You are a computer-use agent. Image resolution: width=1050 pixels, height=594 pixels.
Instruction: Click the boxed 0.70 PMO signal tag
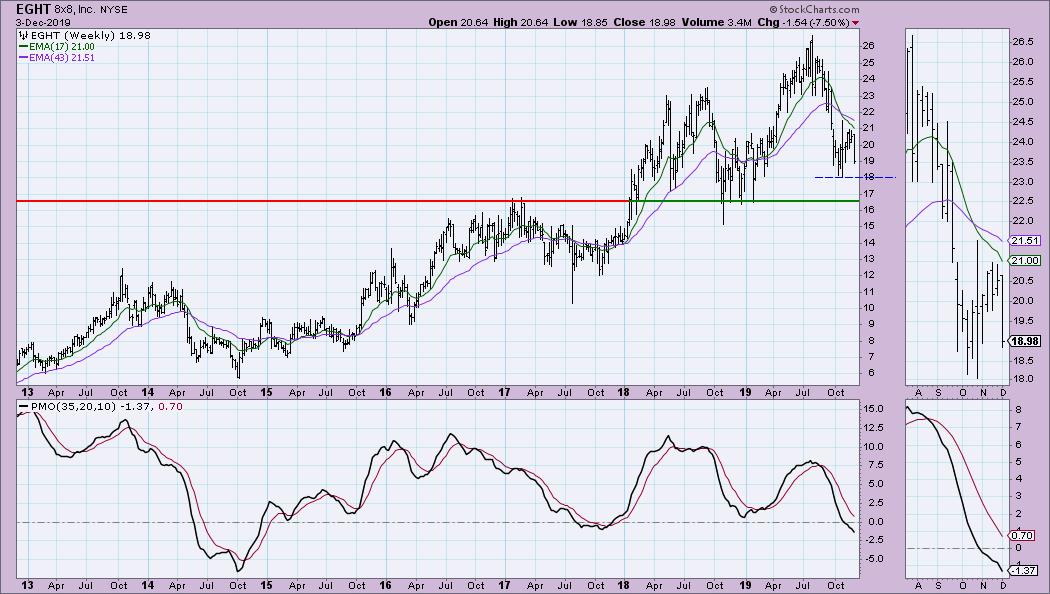point(1022,536)
